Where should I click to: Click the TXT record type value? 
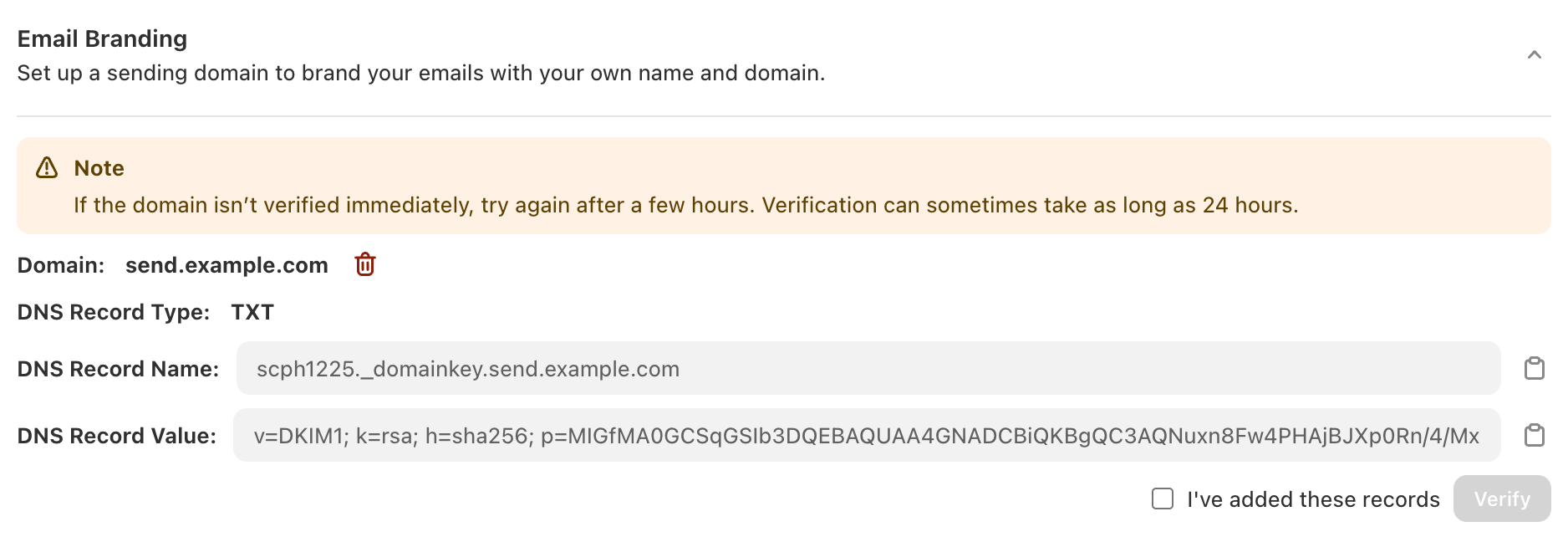252,312
